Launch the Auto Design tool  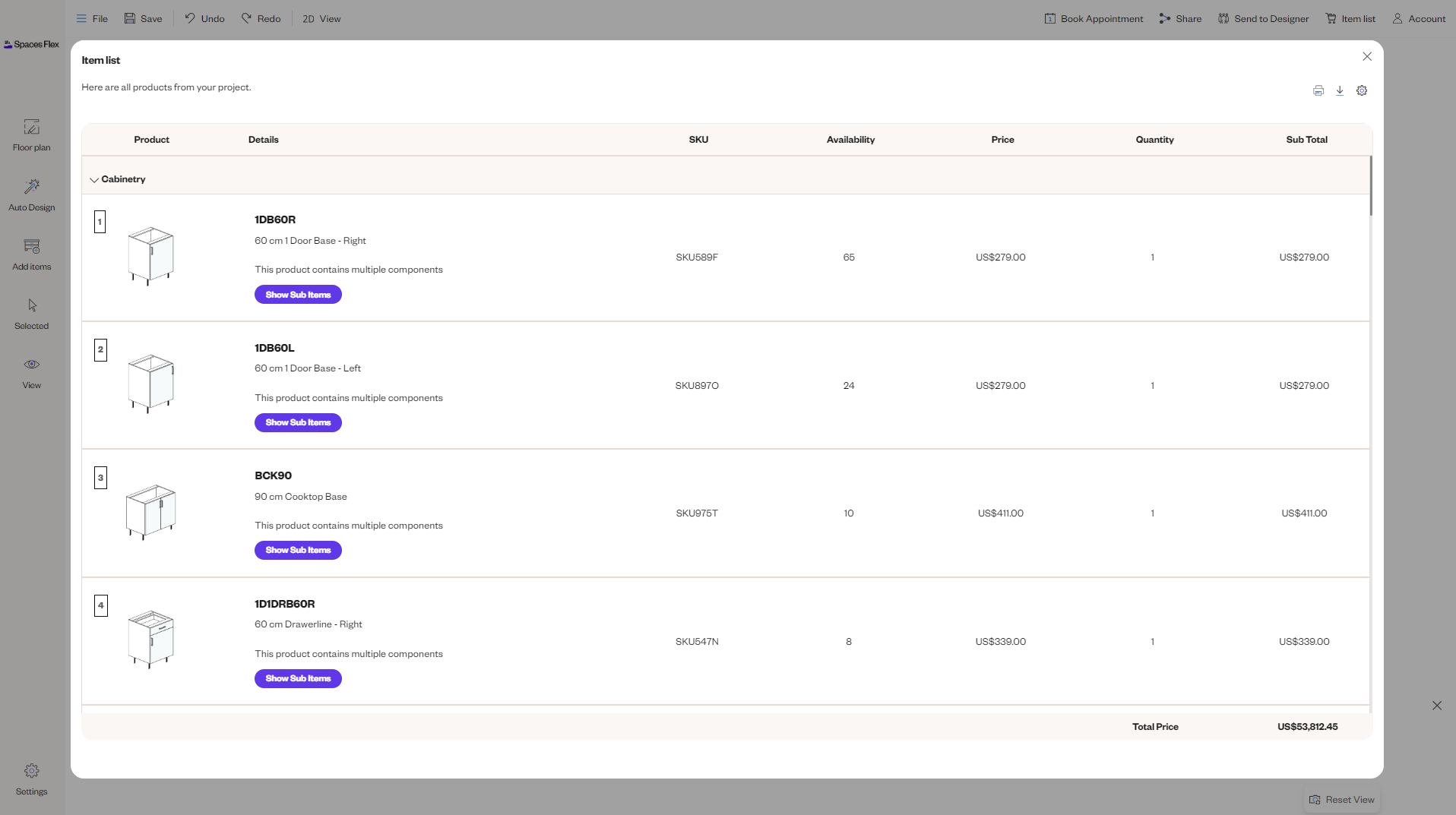[x=31, y=194]
